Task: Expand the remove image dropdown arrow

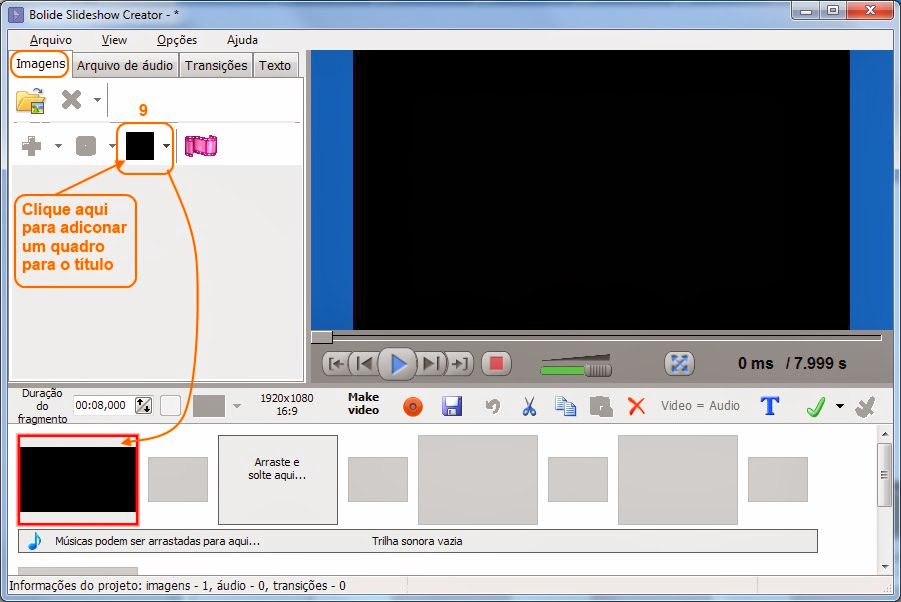Action: click(x=98, y=100)
